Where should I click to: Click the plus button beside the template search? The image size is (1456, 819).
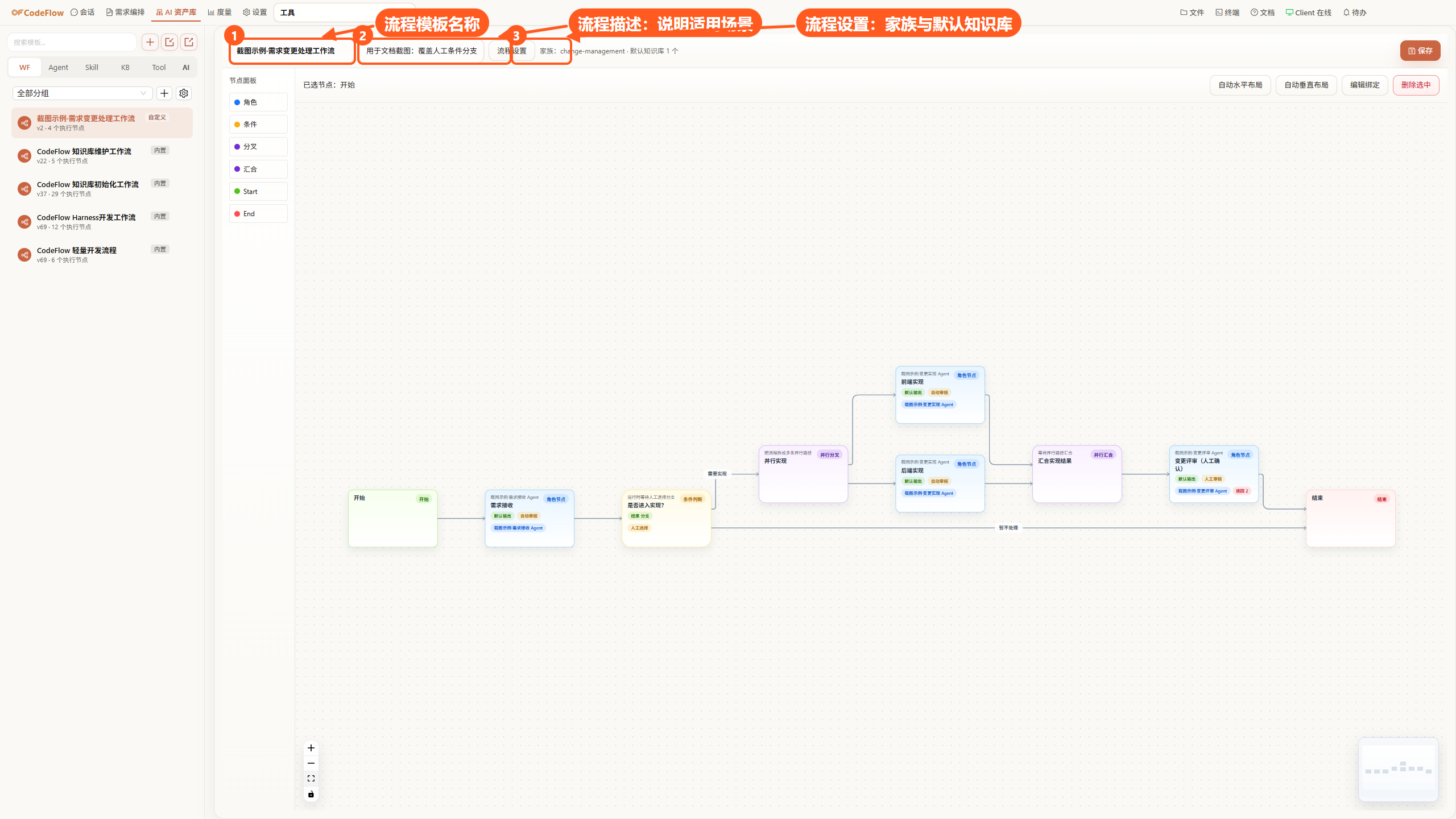pos(150,42)
